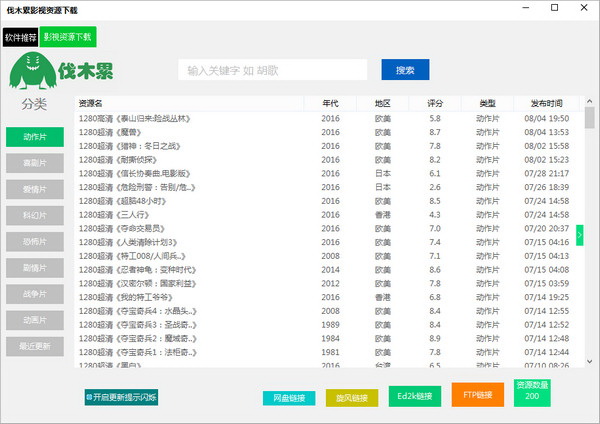The image size is (600, 424).
Task: Select the 喜剧片 category
Action: (x=35, y=163)
